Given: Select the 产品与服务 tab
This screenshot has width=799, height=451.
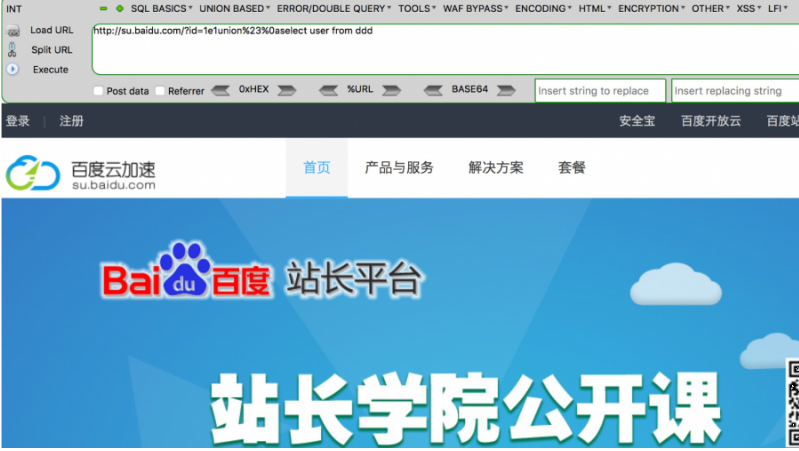Looking at the screenshot, I should (399, 168).
